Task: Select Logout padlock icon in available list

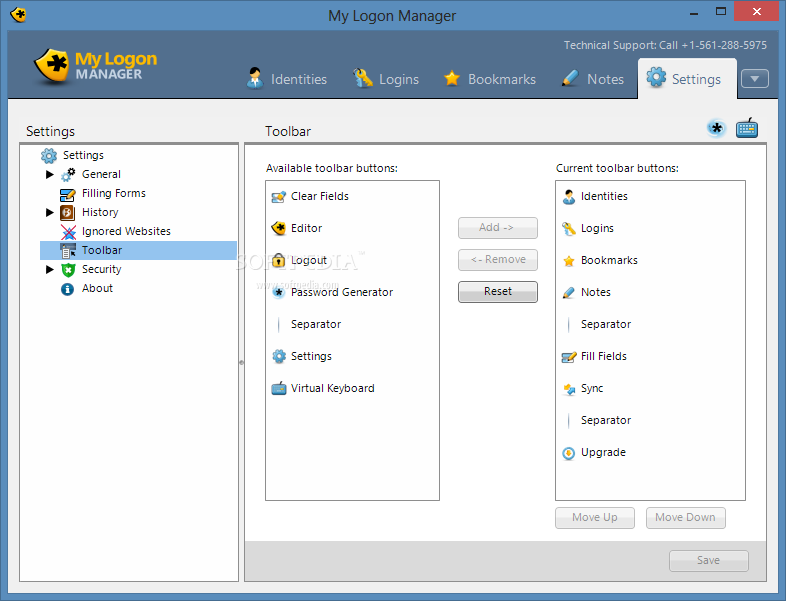Action: pyautogui.click(x=278, y=260)
